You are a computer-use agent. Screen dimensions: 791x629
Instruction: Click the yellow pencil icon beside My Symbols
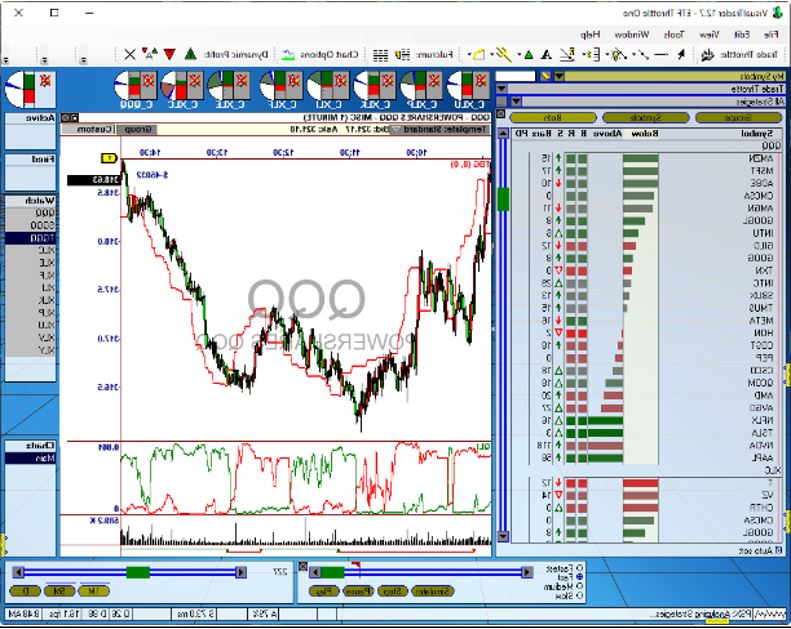[x=546, y=77]
